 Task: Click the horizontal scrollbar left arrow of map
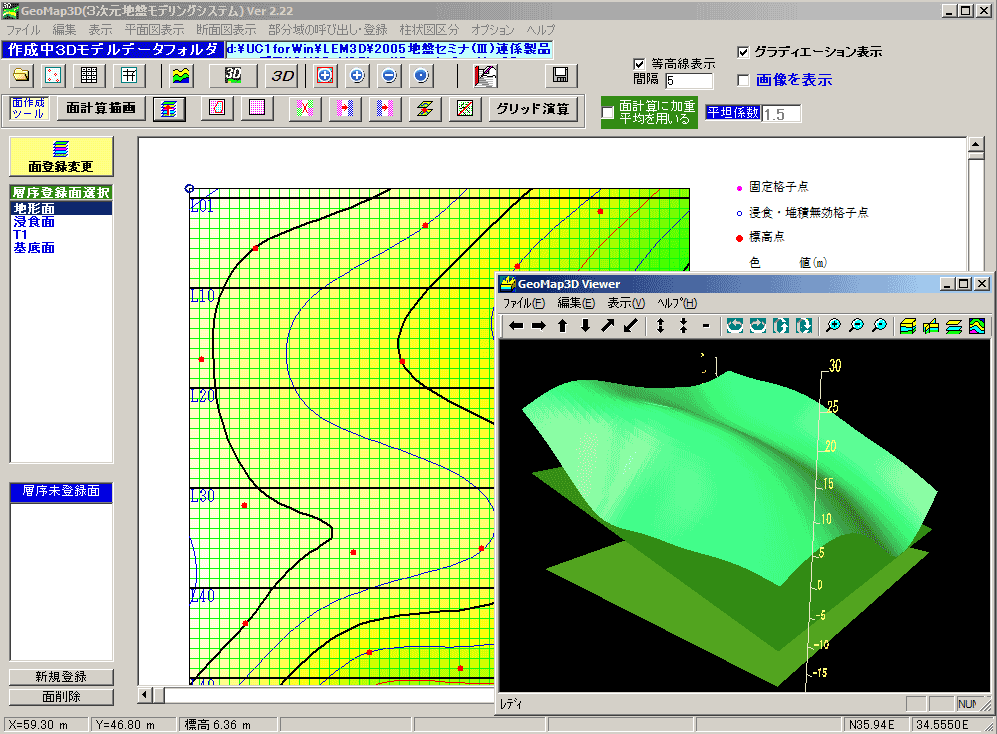pos(145,695)
